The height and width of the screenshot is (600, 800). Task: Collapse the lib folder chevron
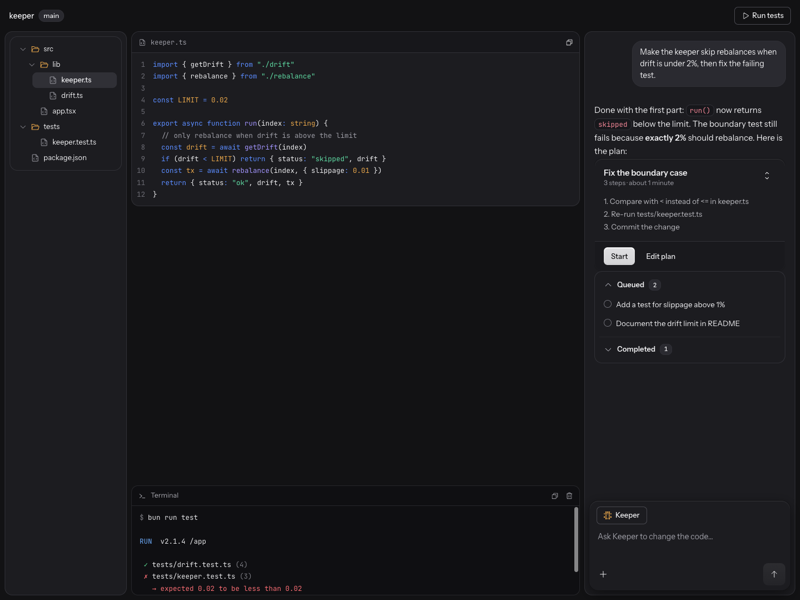[32, 64]
